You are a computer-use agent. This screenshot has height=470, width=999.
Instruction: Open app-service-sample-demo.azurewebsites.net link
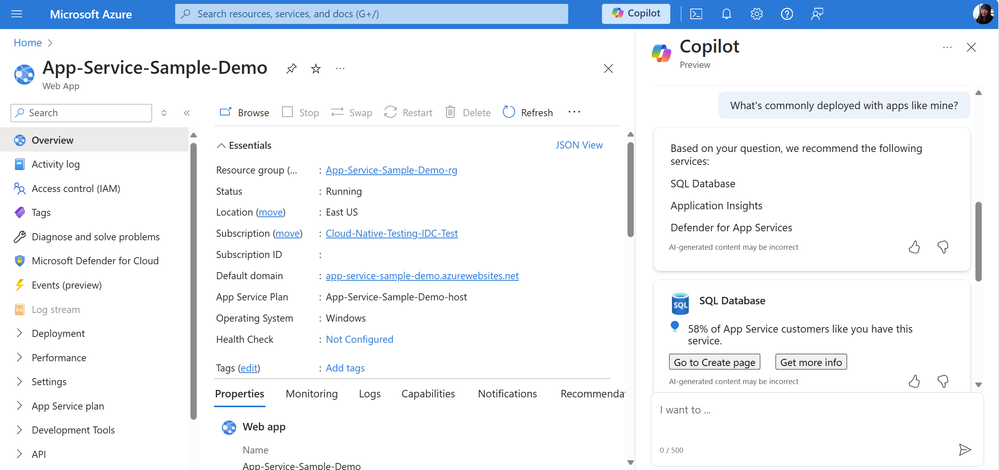click(x=422, y=276)
